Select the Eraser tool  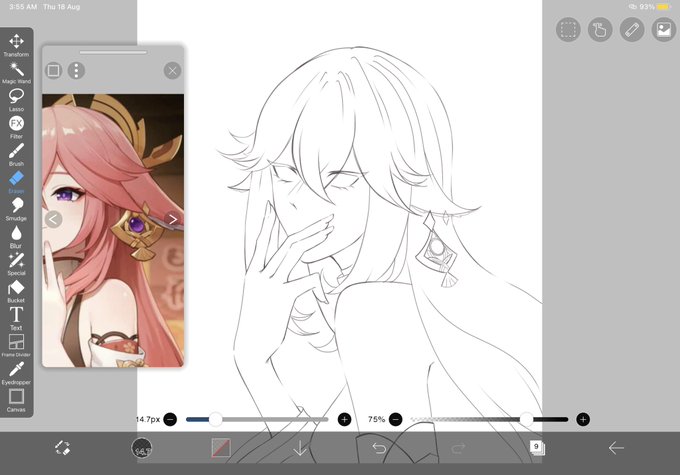click(16, 182)
